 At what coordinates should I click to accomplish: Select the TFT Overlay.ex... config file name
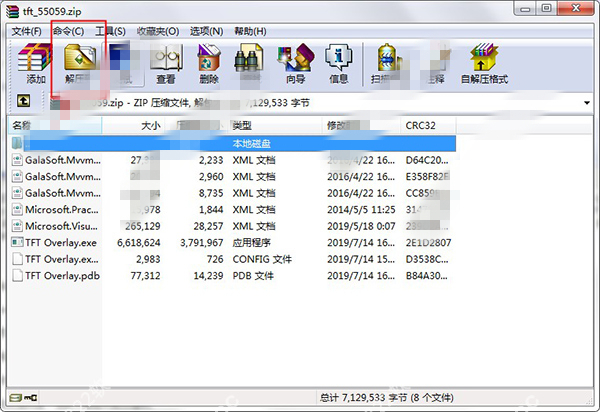click(x=62, y=259)
